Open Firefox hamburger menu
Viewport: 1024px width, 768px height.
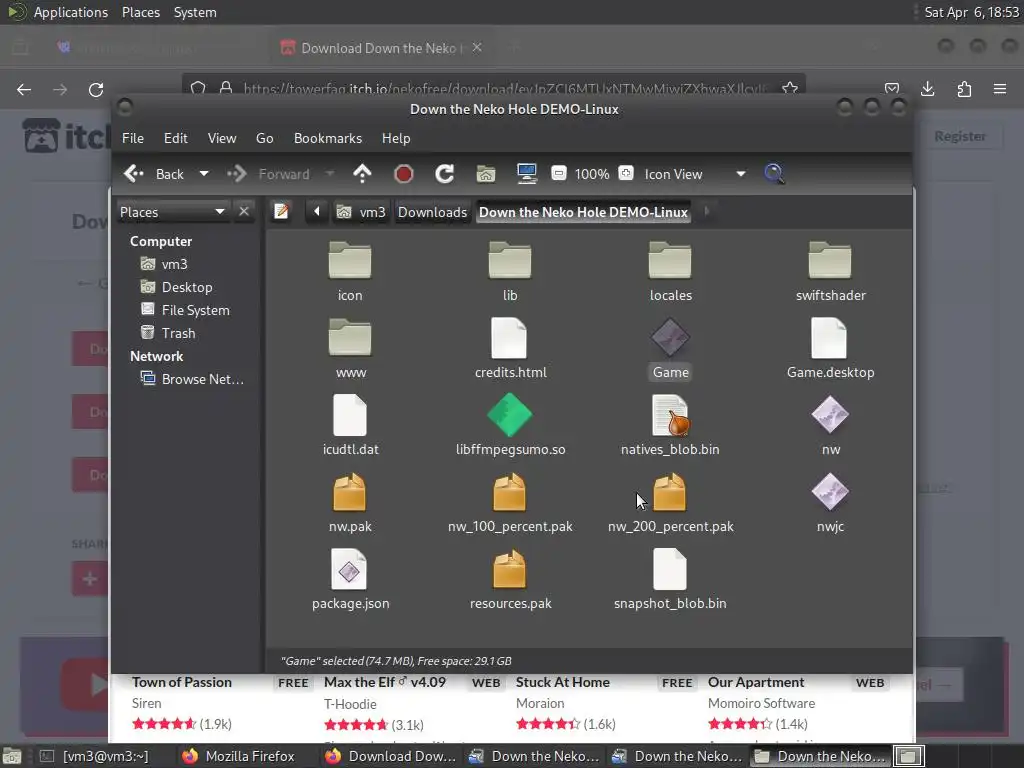tap(999, 89)
